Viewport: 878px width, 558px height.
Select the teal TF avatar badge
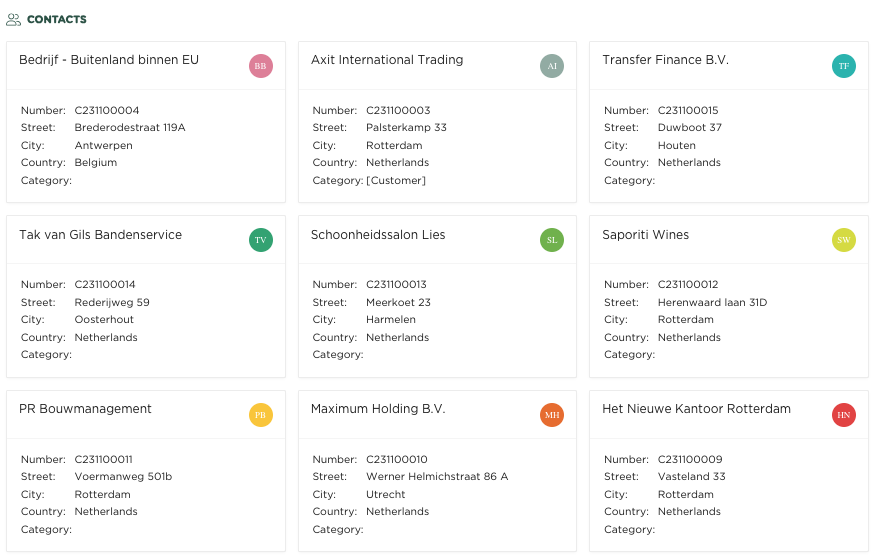(844, 66)
